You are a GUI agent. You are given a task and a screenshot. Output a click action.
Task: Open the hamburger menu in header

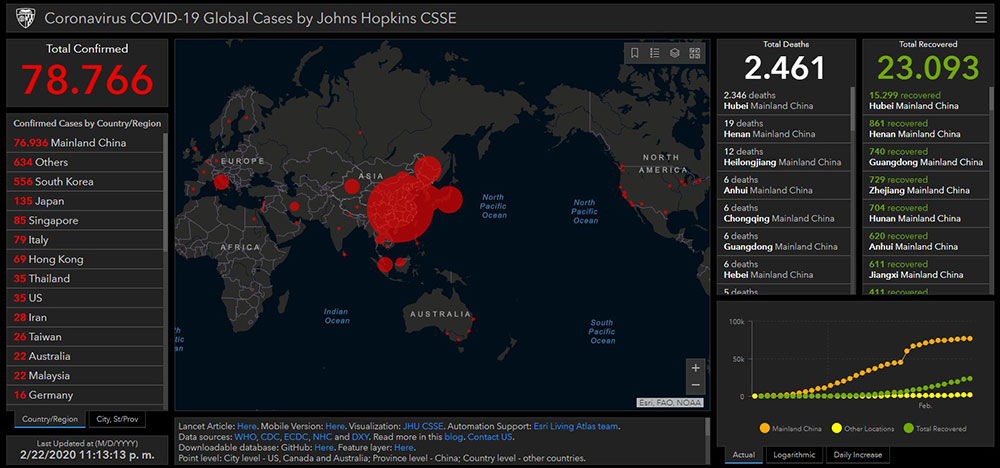pos(980,17)
